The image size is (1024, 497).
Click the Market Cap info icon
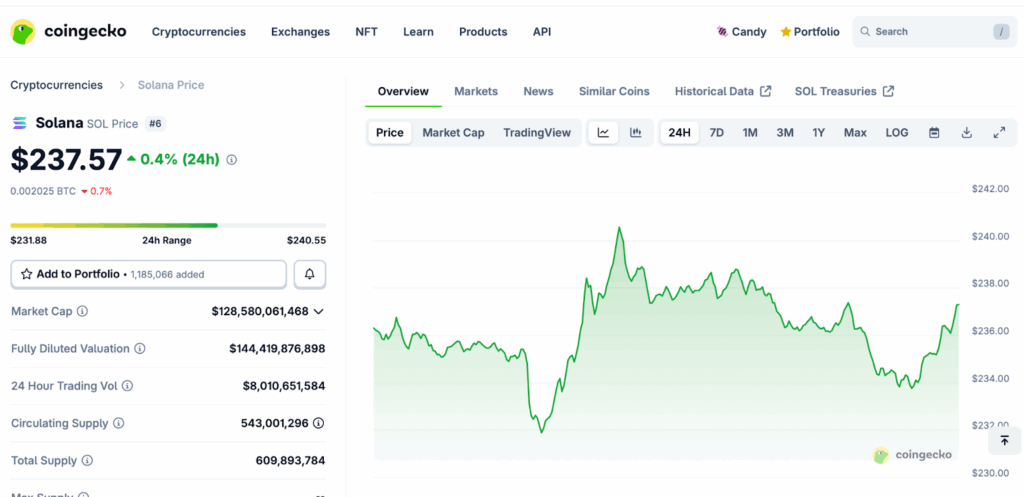pyautogui.click(x=83, y=312)
